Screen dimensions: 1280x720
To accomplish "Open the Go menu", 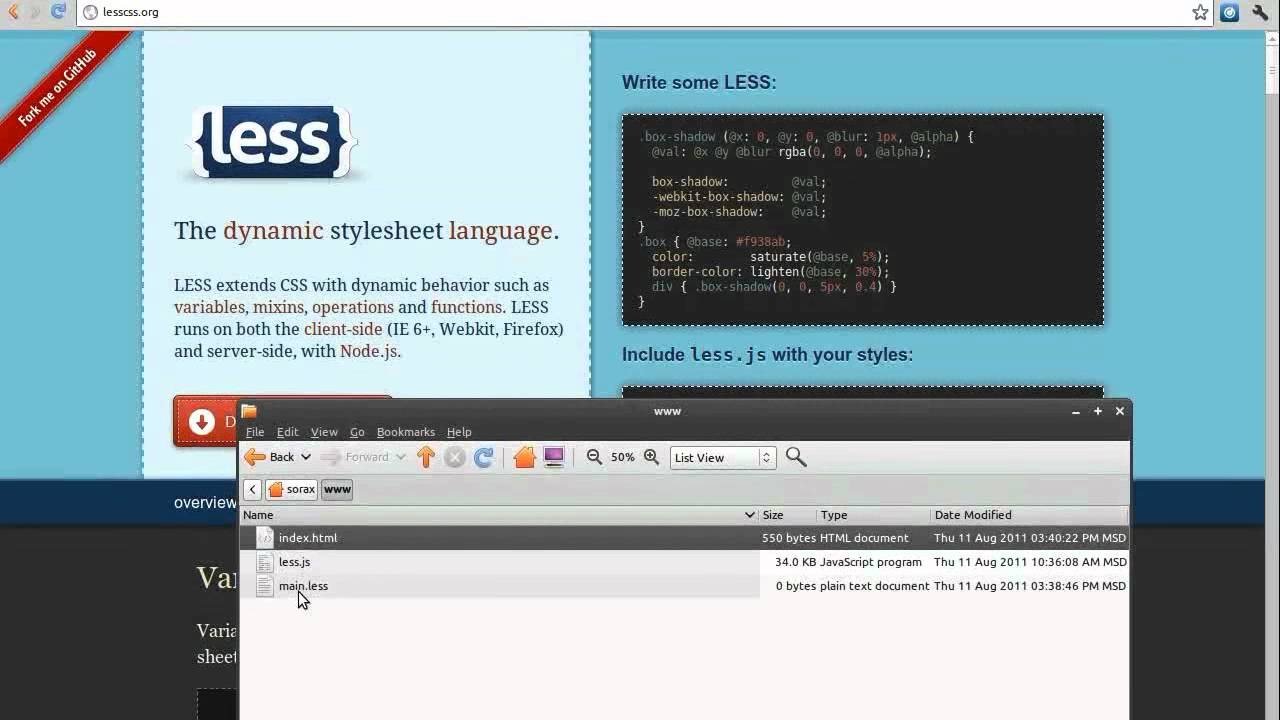I will point(357,432).
